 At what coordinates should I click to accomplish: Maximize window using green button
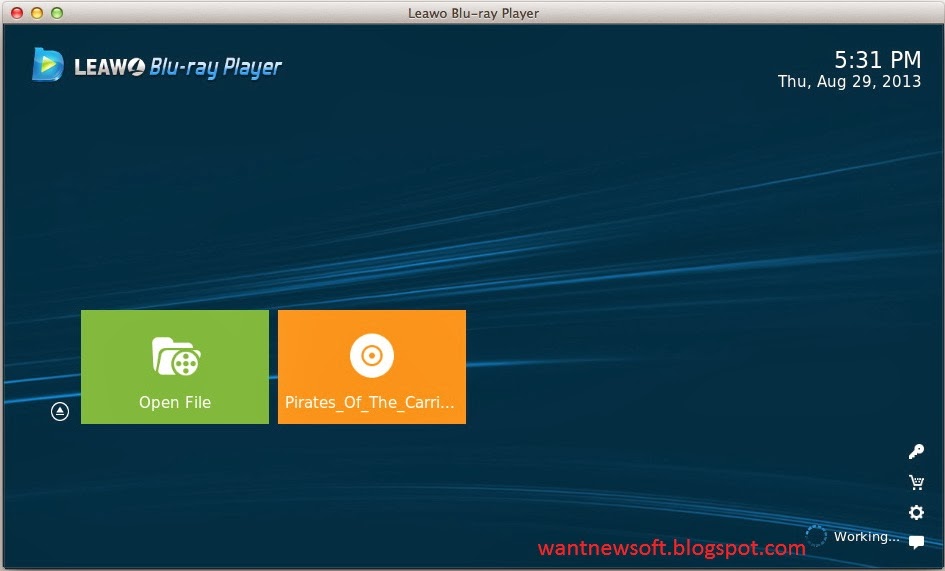(57, 13)
